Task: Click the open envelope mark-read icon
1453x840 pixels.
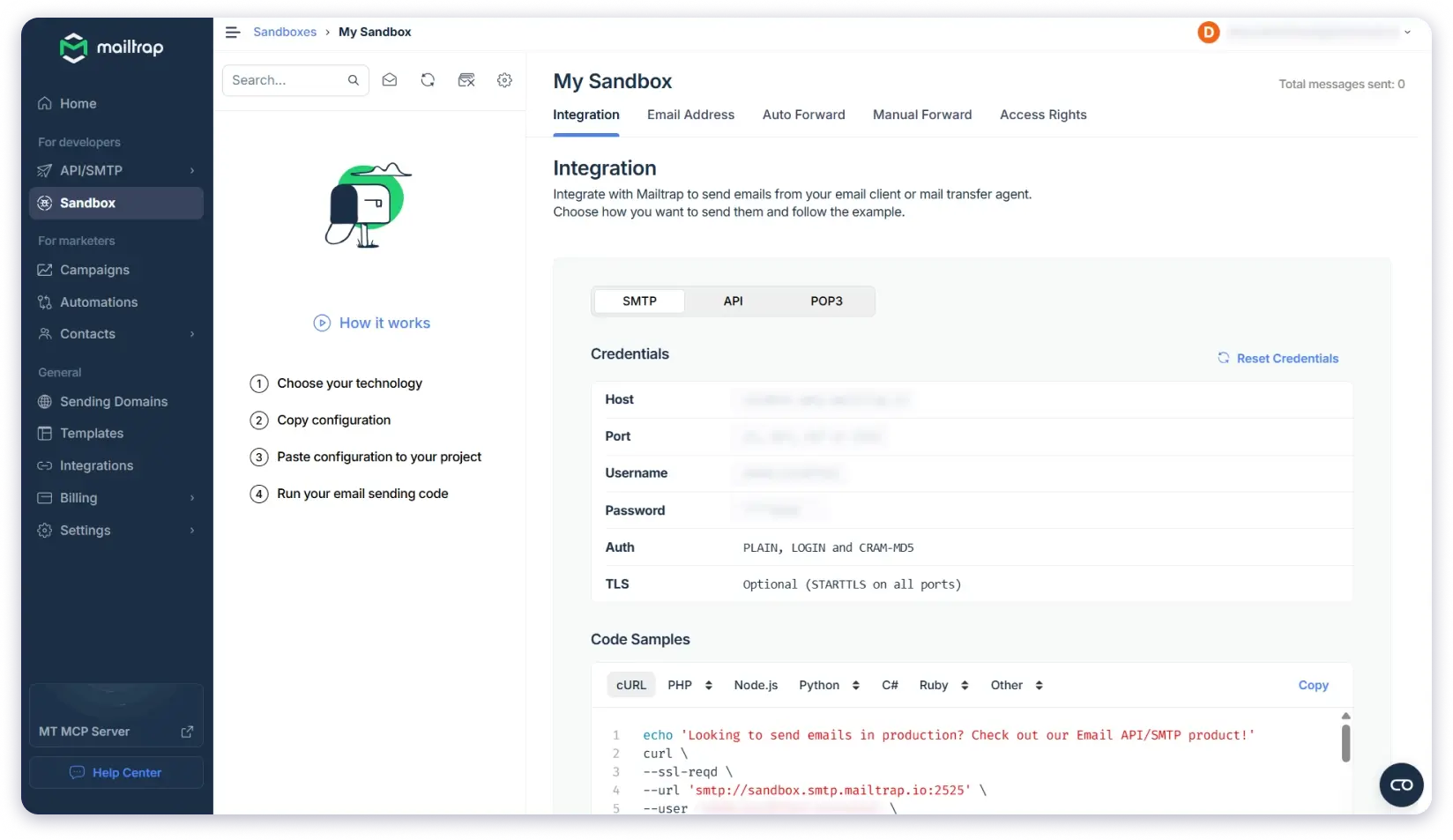Action: [x=389, y=80]
